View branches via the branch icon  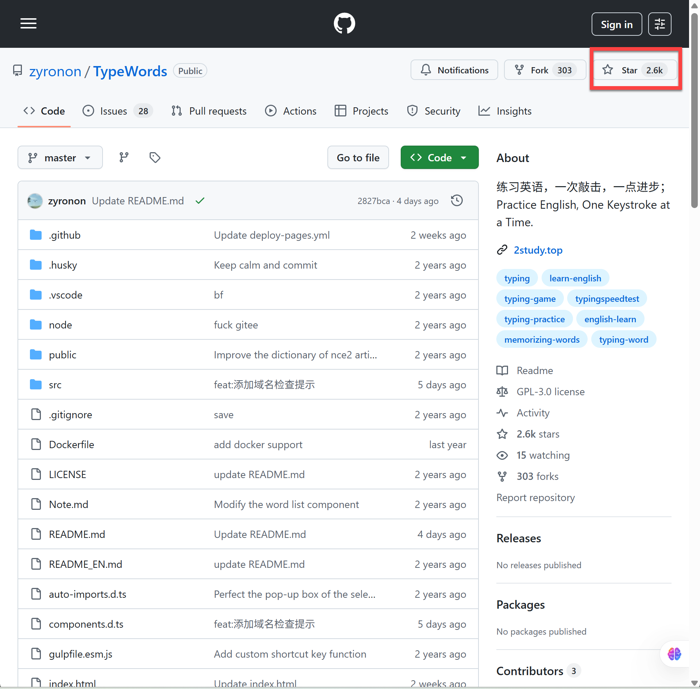tap(124, 157)
